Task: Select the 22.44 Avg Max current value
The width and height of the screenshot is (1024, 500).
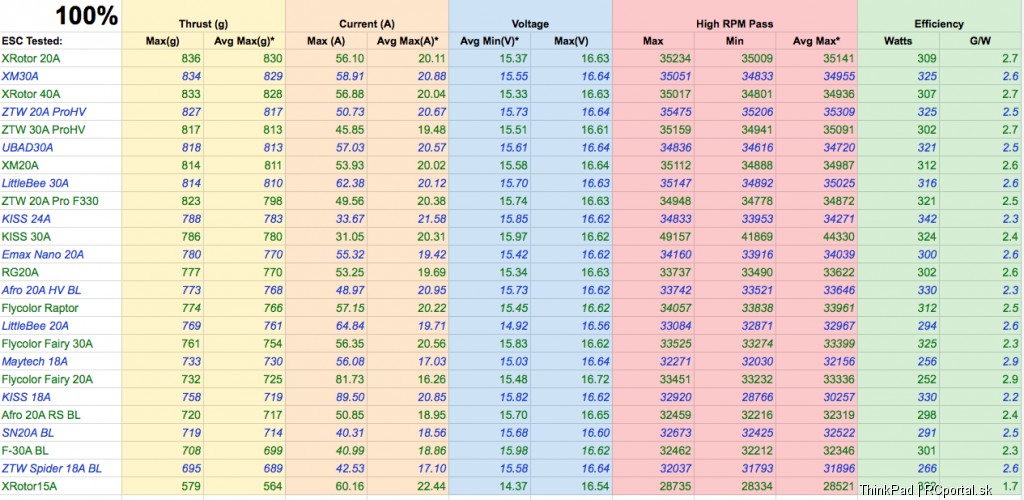Action: (431, 486)
